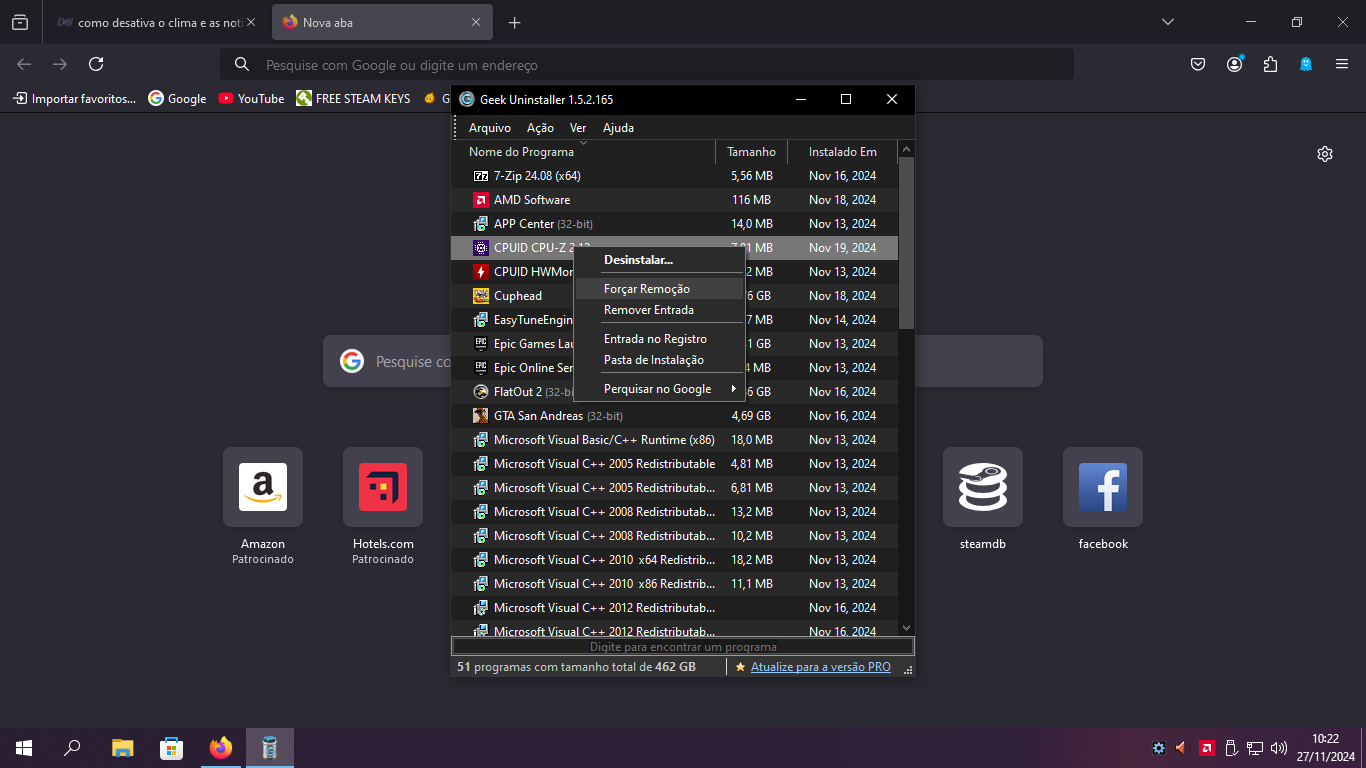Click the Firefox address bar
The image size is (1366, 768).
(647, 64)
